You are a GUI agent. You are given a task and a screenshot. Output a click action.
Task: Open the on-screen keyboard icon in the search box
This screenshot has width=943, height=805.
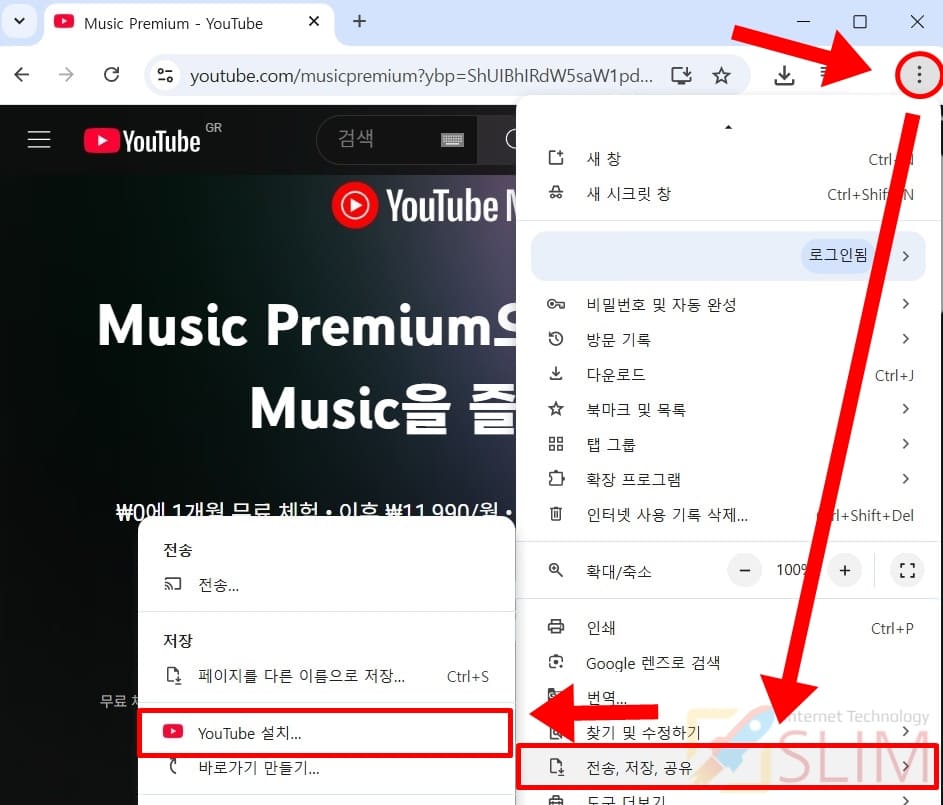click(452, 140)
